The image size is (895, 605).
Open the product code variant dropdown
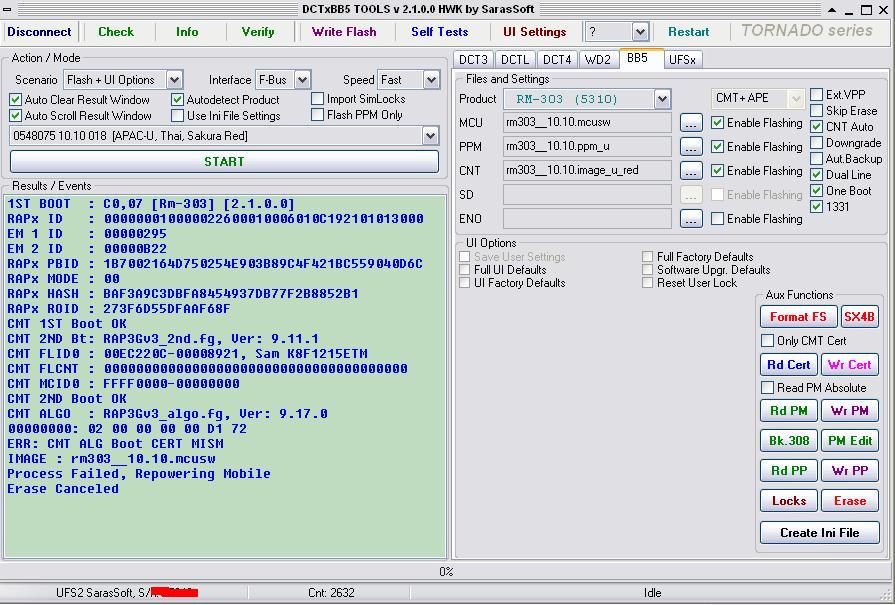coord(430,136)
